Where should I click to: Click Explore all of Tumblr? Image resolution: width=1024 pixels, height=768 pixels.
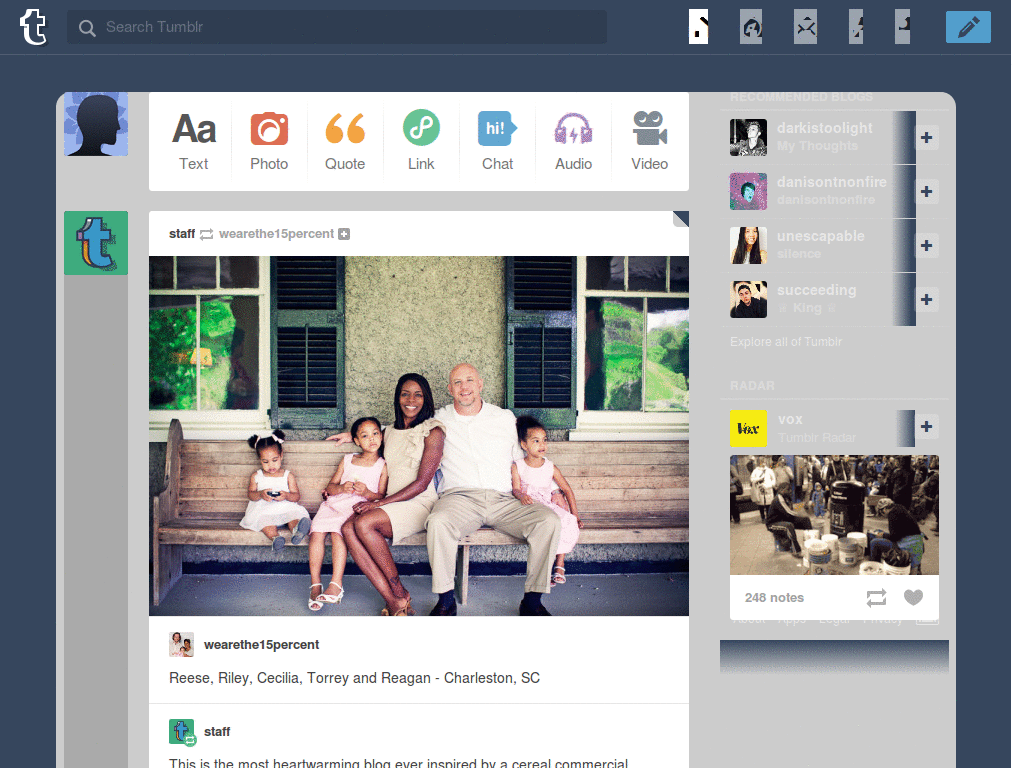(786, 342)
